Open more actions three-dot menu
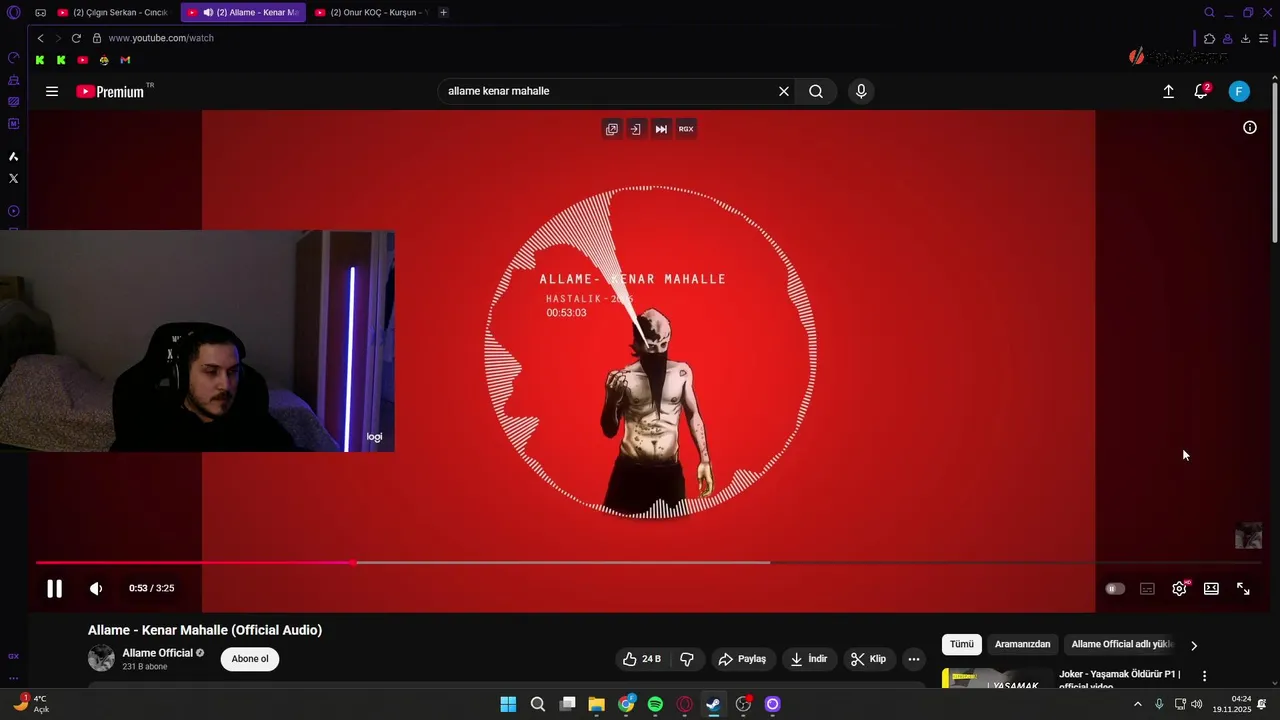This screenshot has height=720, width=1280. (914, 659)
